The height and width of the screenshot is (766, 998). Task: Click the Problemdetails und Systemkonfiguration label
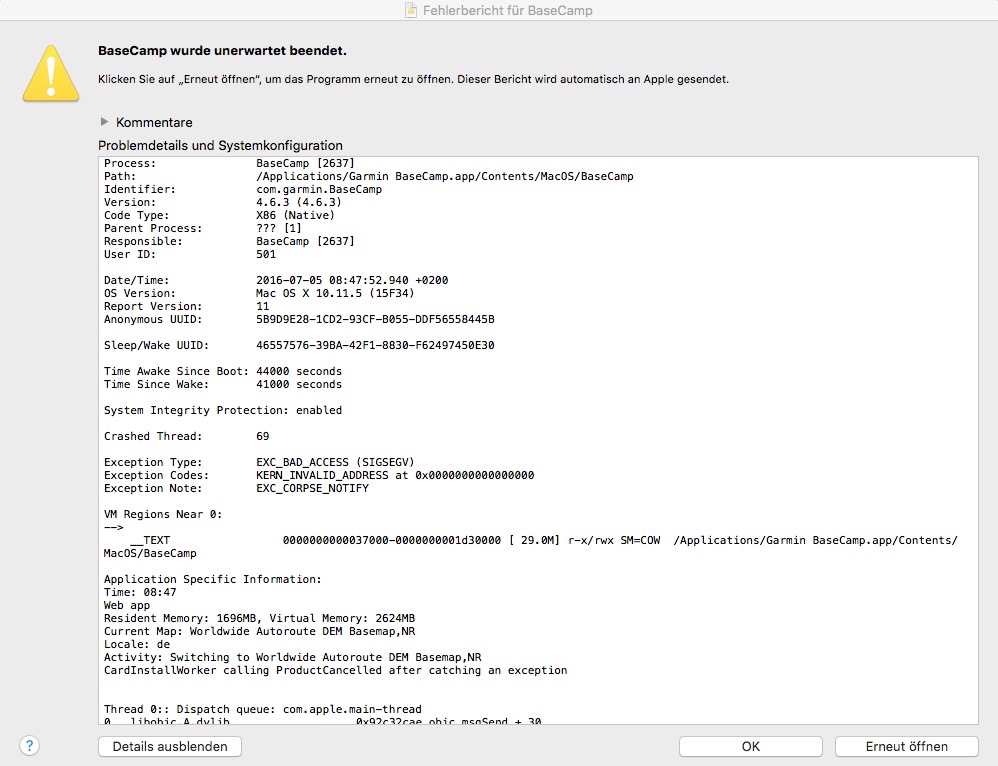[220, 145]
